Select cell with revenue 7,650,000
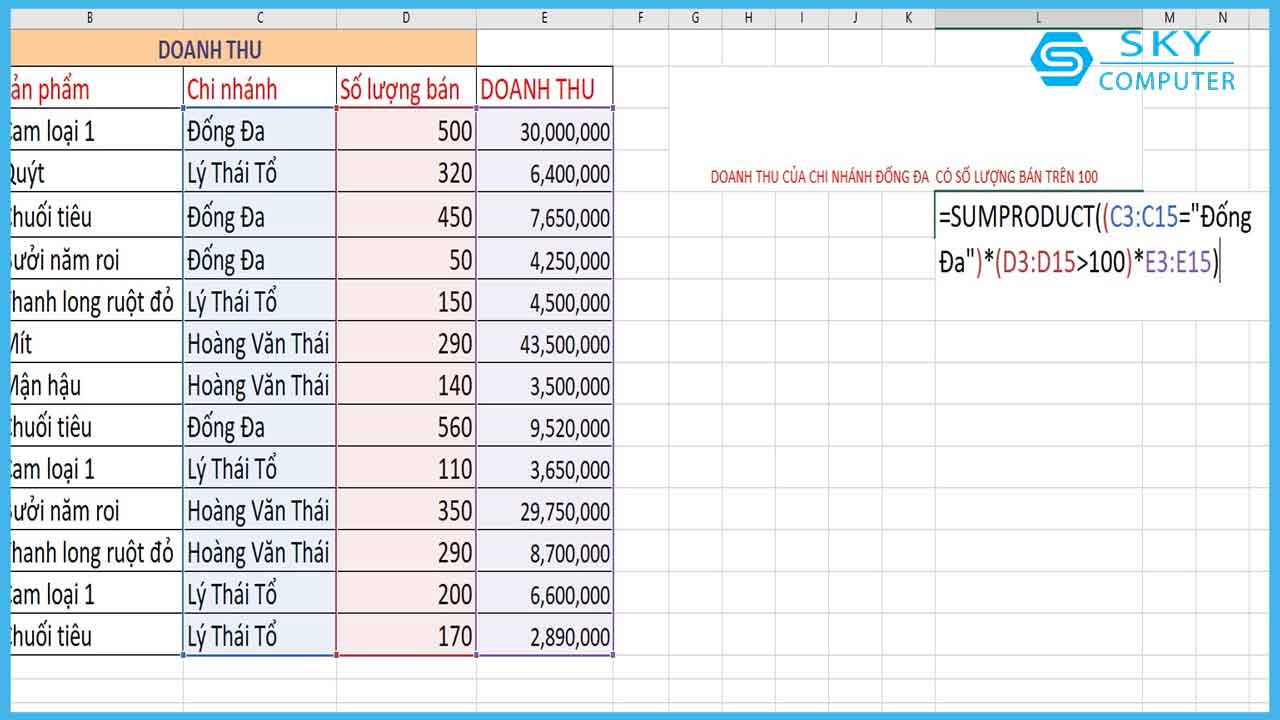Screen dimensions: 1280x720 [x=544, y=216]
